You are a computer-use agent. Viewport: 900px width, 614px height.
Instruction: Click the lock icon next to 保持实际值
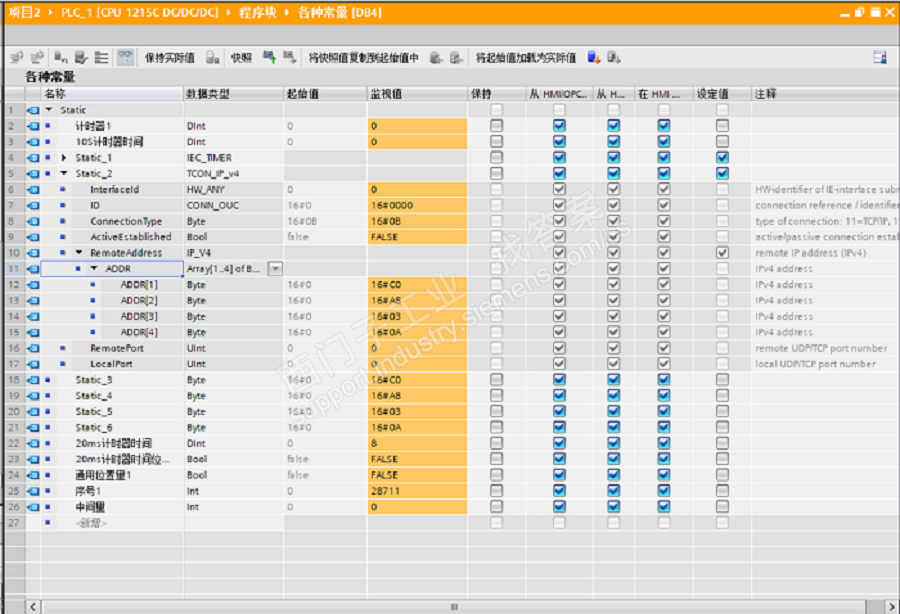[212, 57]
